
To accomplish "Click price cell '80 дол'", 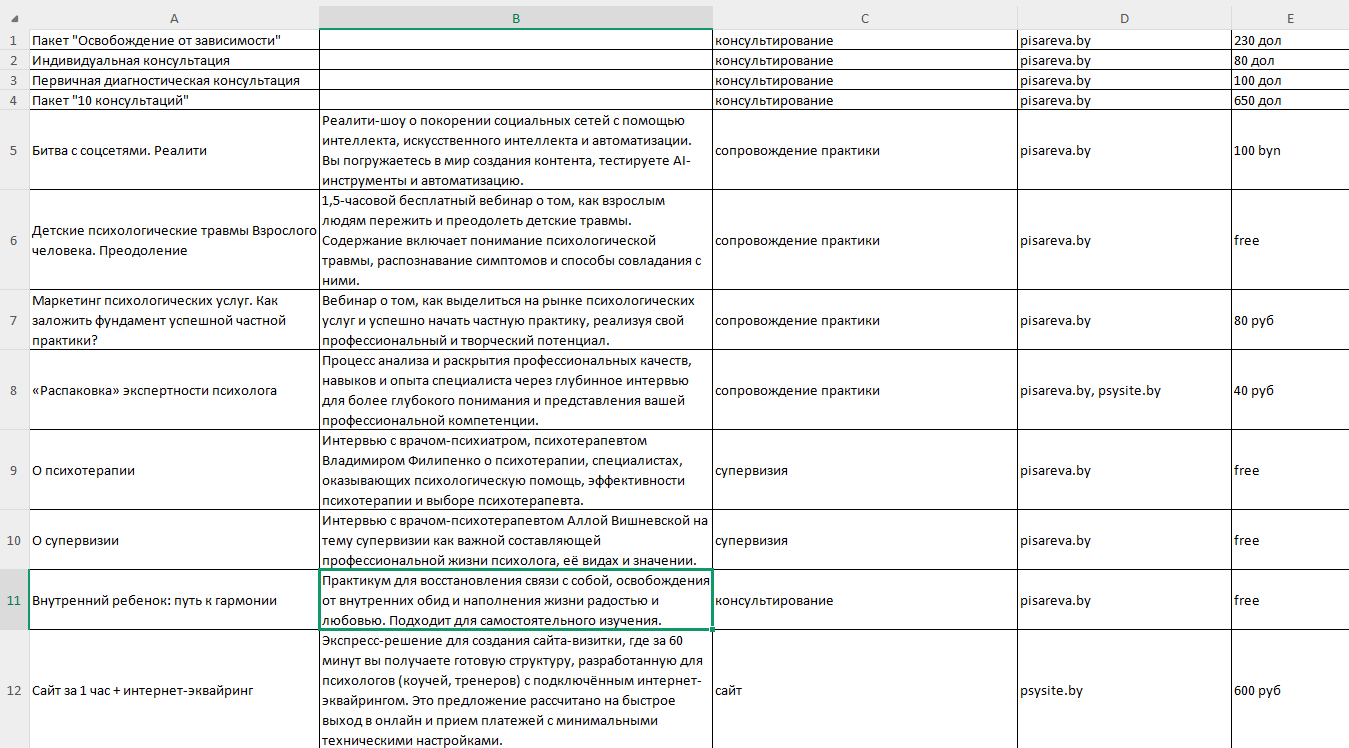I will tap(1290, 61).
